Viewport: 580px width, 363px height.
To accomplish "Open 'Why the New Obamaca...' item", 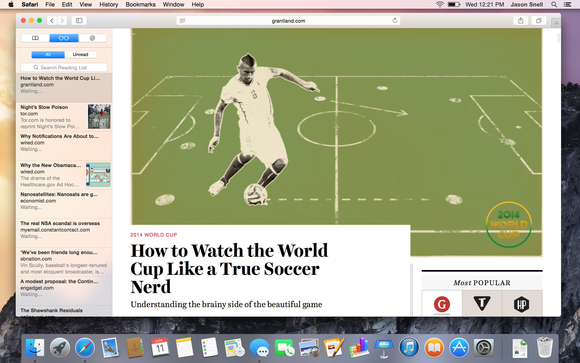I will coord(64,175).
